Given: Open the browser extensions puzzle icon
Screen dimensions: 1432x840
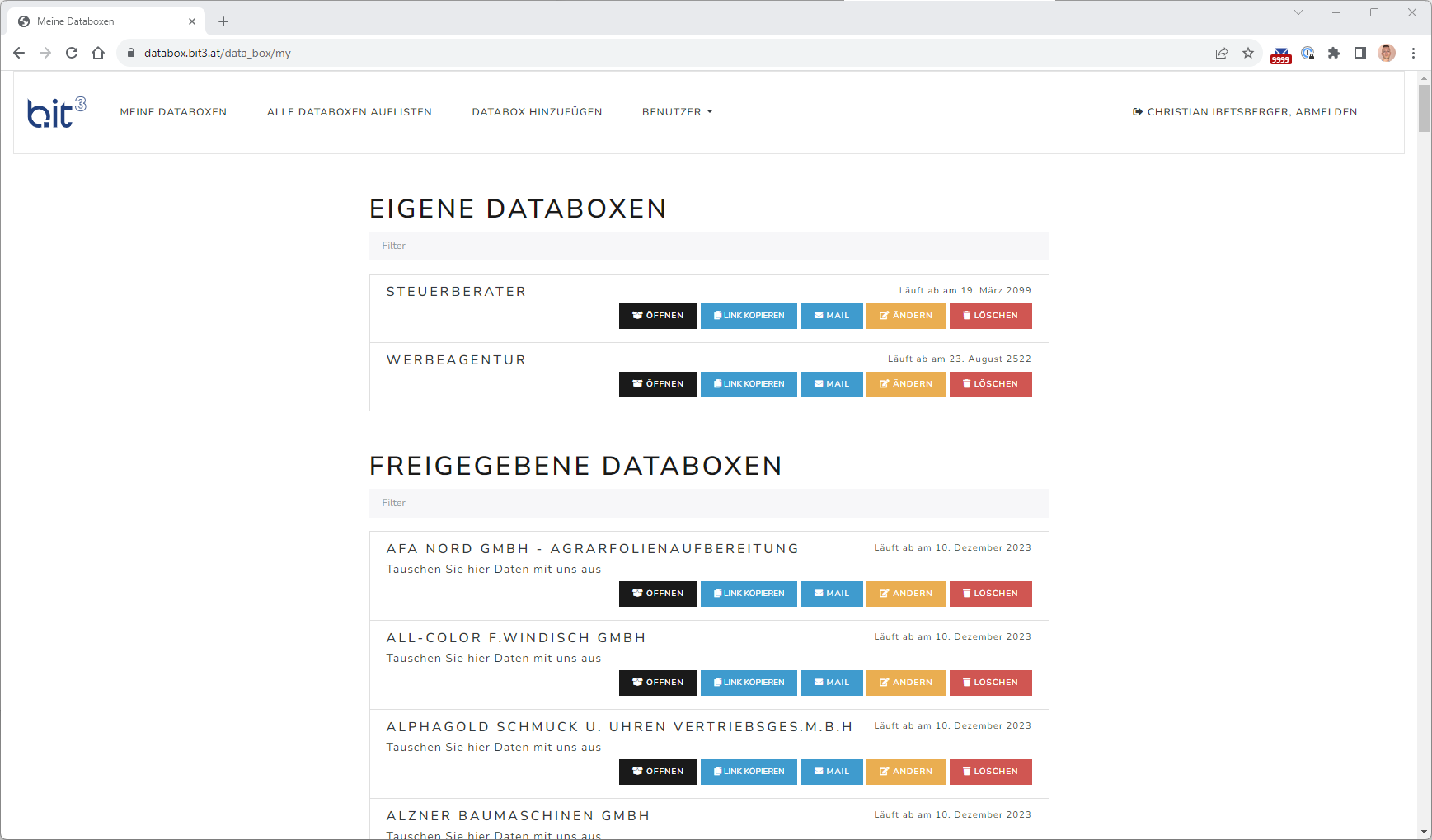Looking at the screenshot, I should pyautogui.click(x=1334, y=53).
